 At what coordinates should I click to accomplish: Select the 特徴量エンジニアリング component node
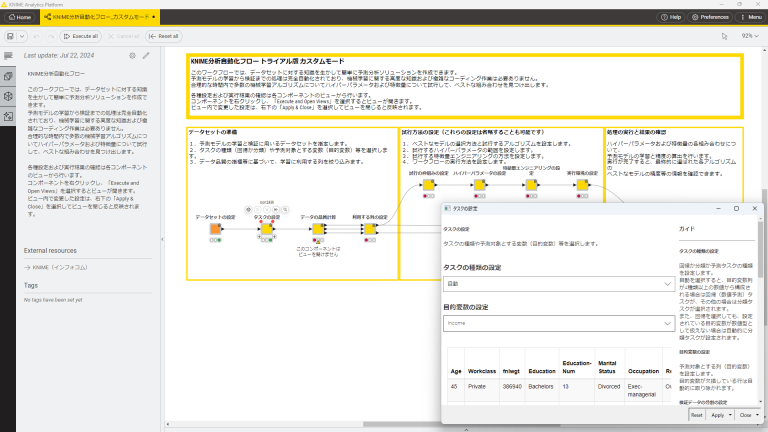[x=531, y=185]
